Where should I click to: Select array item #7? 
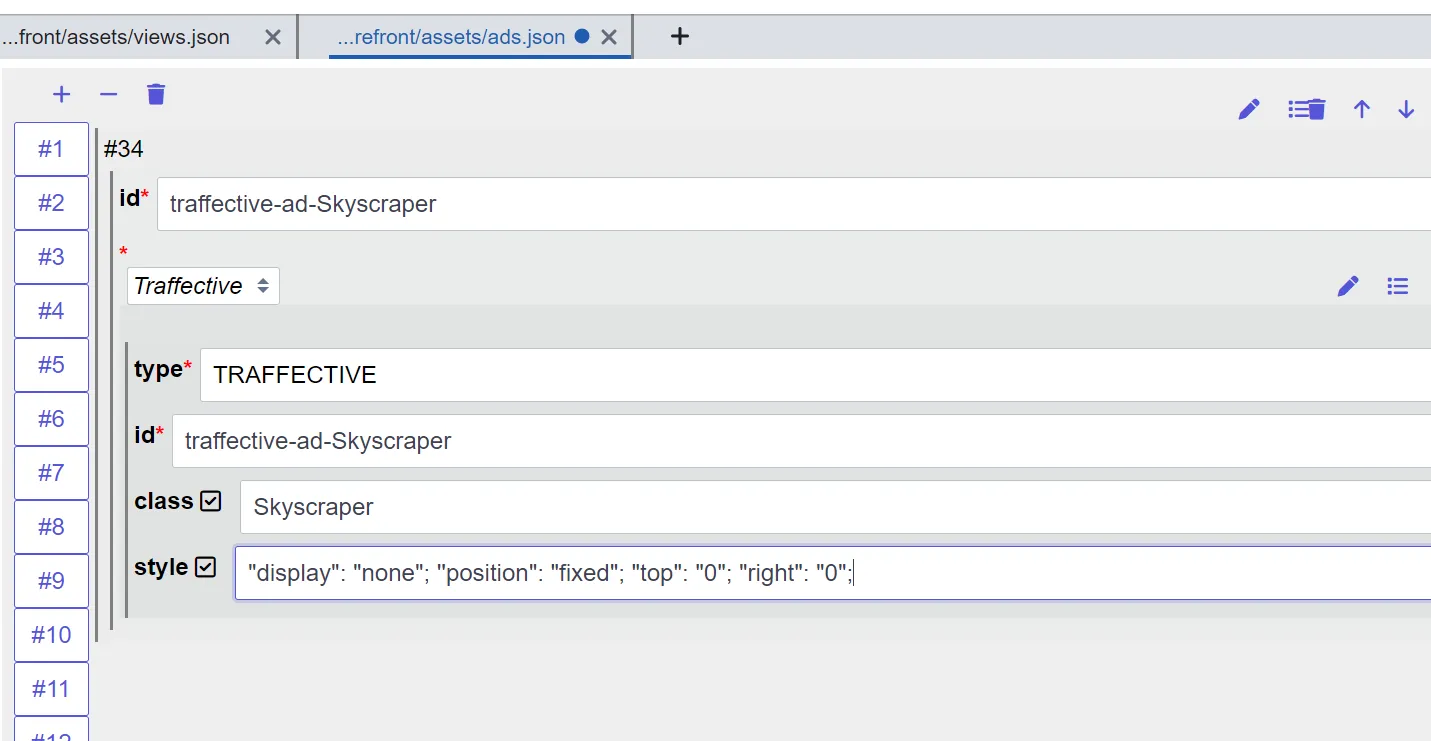tap(51, 473)
